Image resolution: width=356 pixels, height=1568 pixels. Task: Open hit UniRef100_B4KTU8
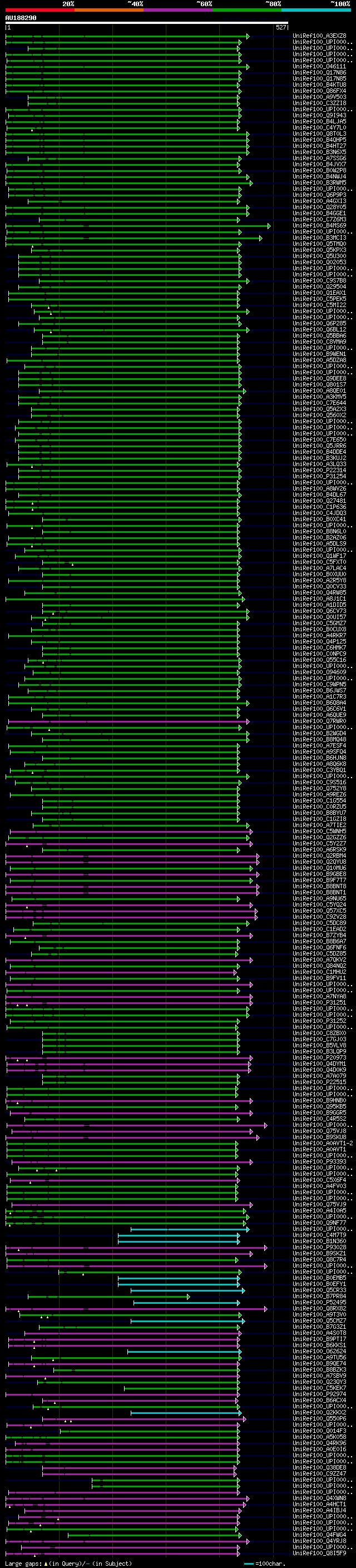[319, 85]
